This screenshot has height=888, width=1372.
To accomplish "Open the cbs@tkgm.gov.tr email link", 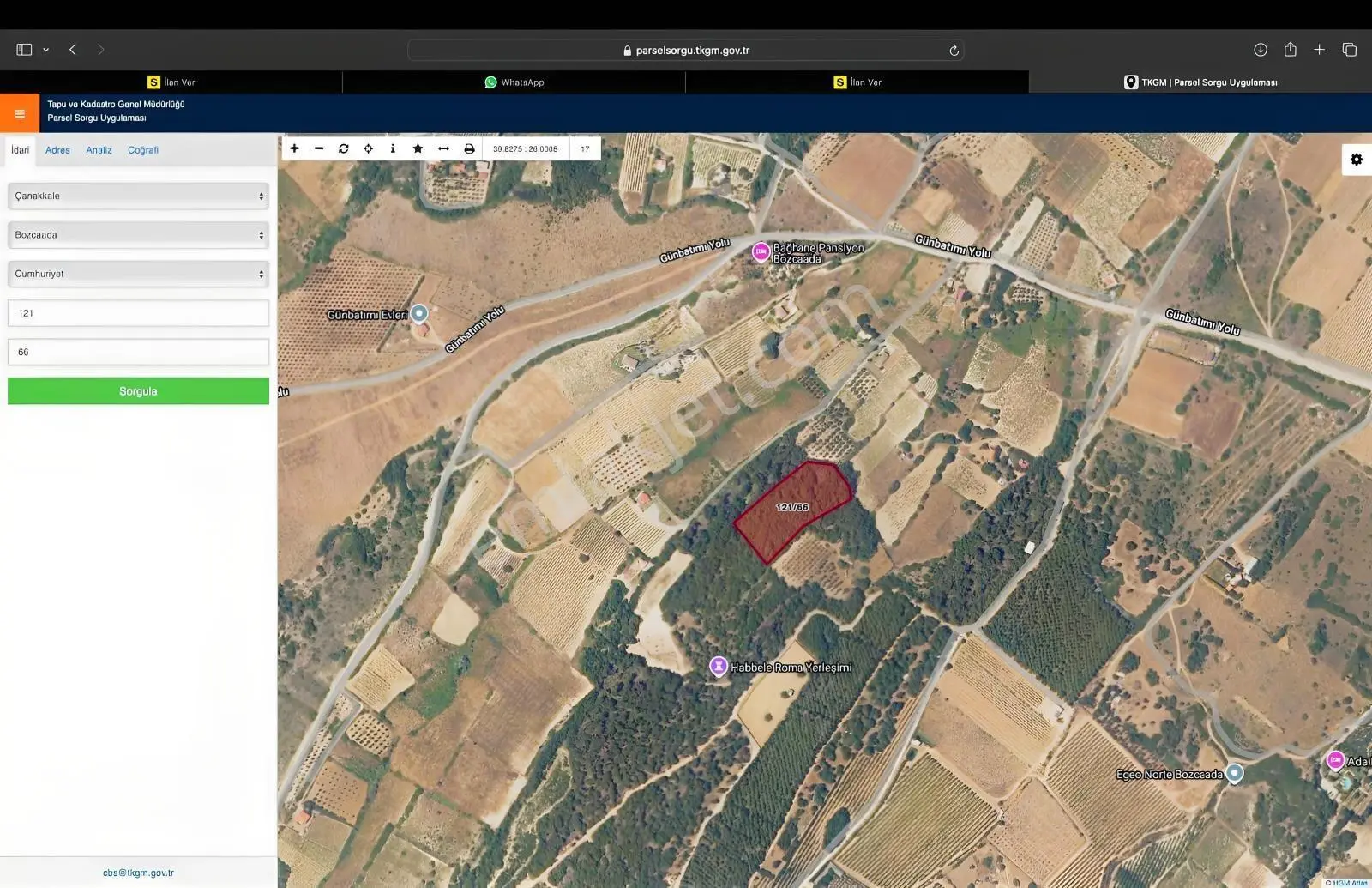I will (x=138, y=873).
